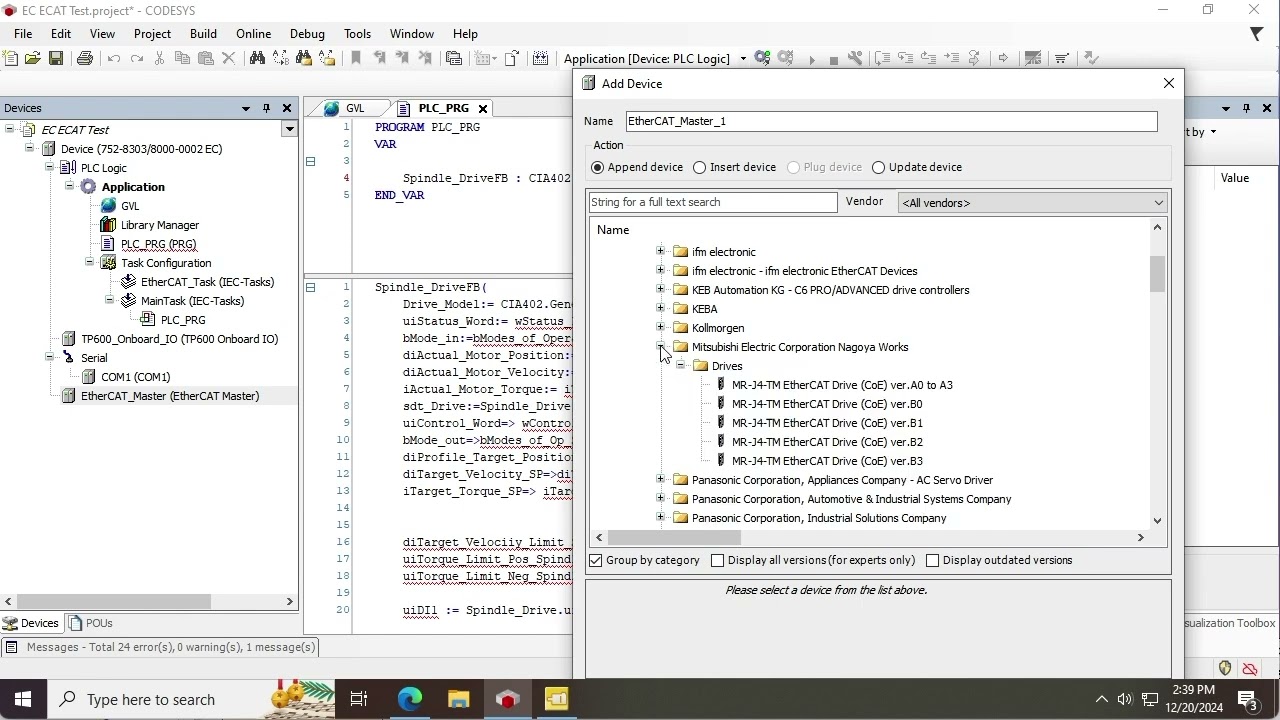Close the Add Device dialog
This screenshot has width=1280, height=720.
(1169, 83)
